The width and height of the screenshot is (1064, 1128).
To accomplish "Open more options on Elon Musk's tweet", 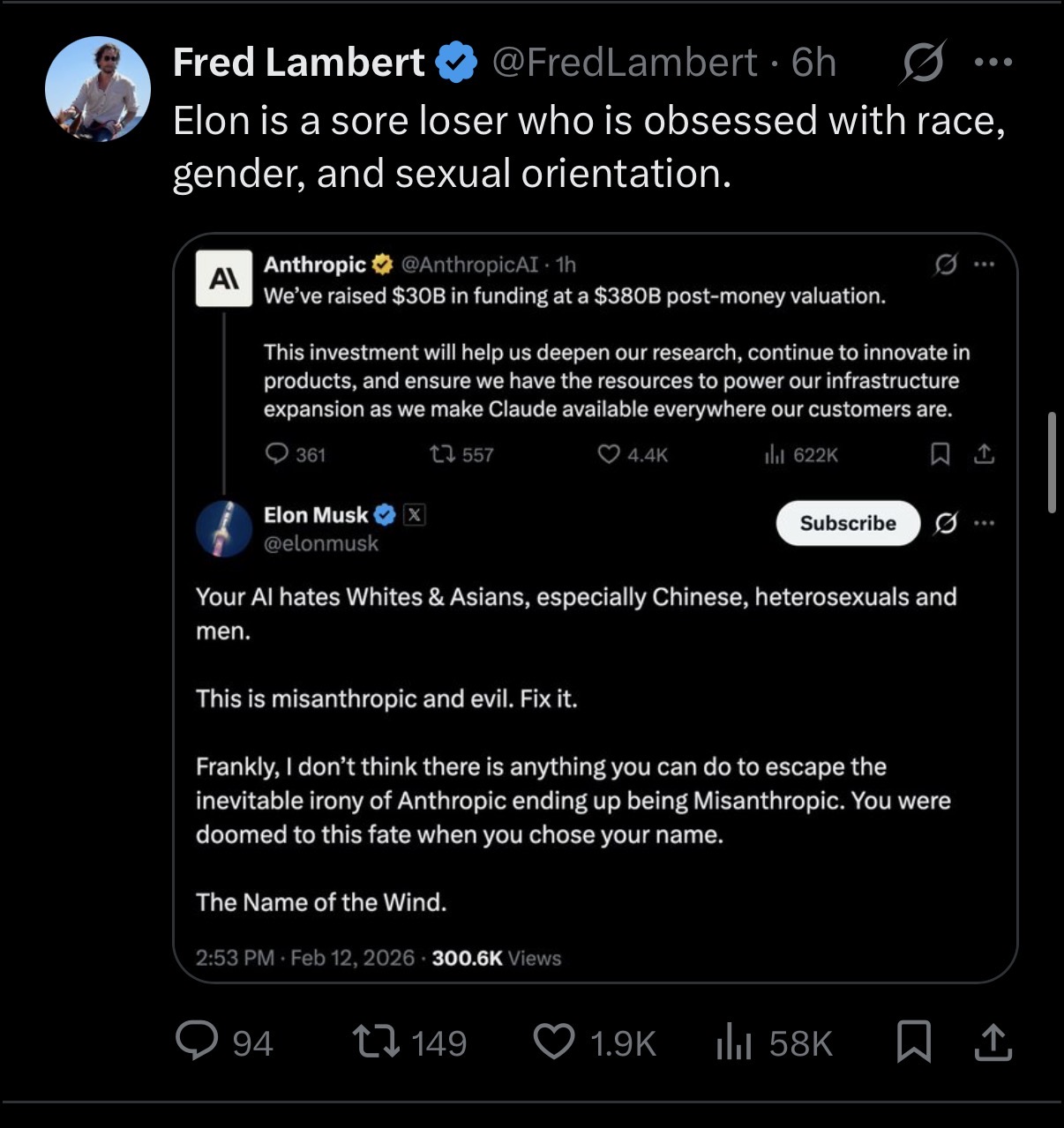I will (x=985, y=523).
